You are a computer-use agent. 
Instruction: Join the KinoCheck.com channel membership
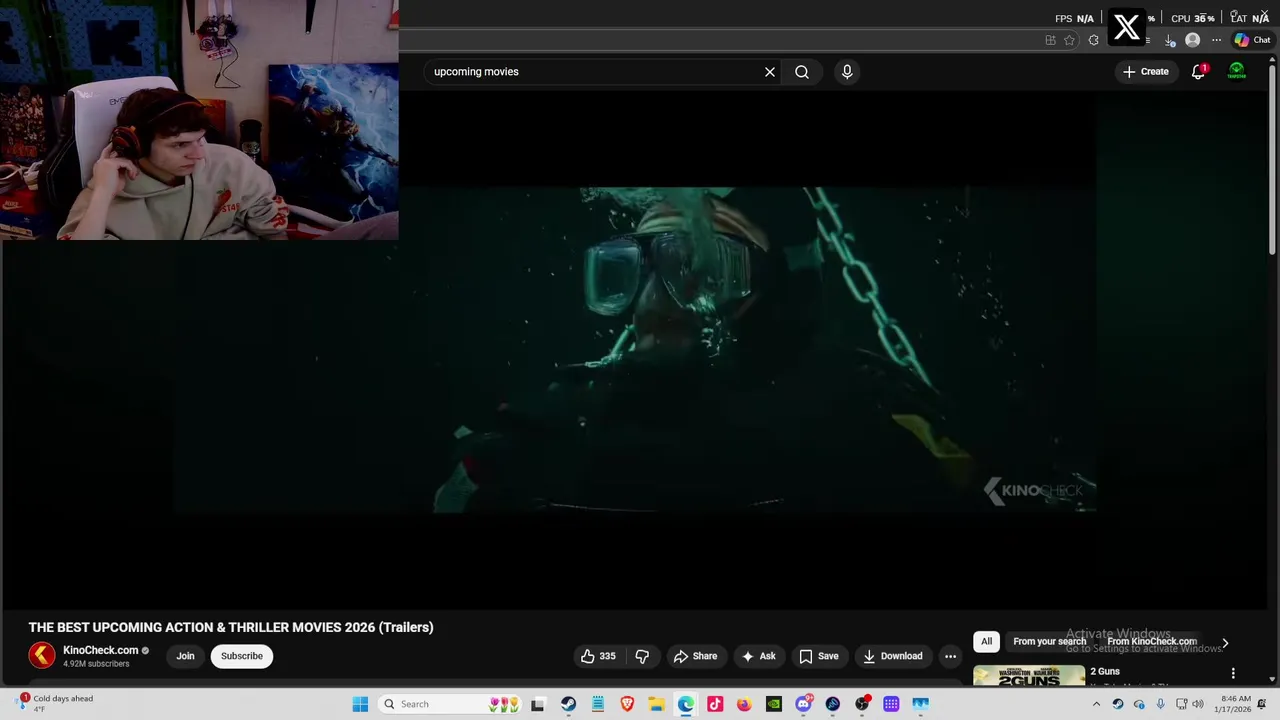[x=186, y=656]
